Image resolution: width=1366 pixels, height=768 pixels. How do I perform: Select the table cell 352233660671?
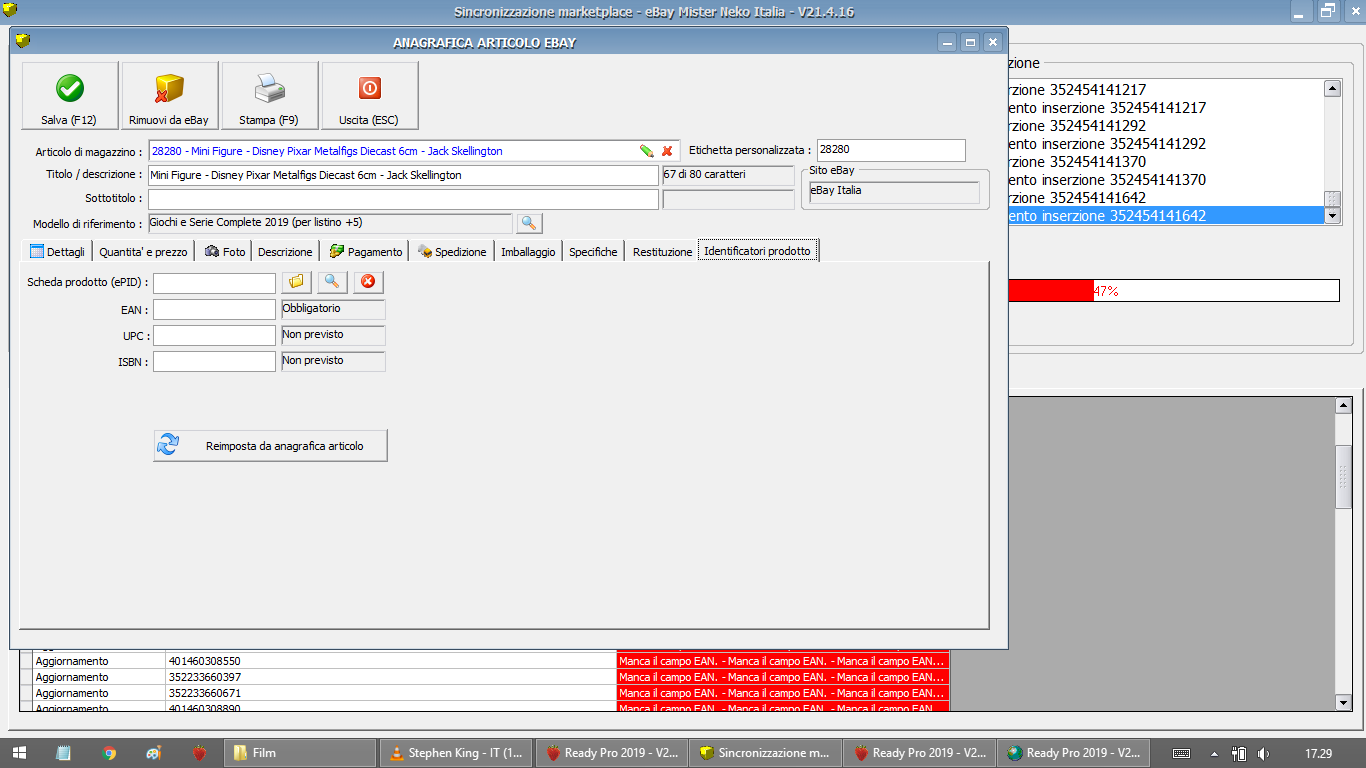[391, 693]
